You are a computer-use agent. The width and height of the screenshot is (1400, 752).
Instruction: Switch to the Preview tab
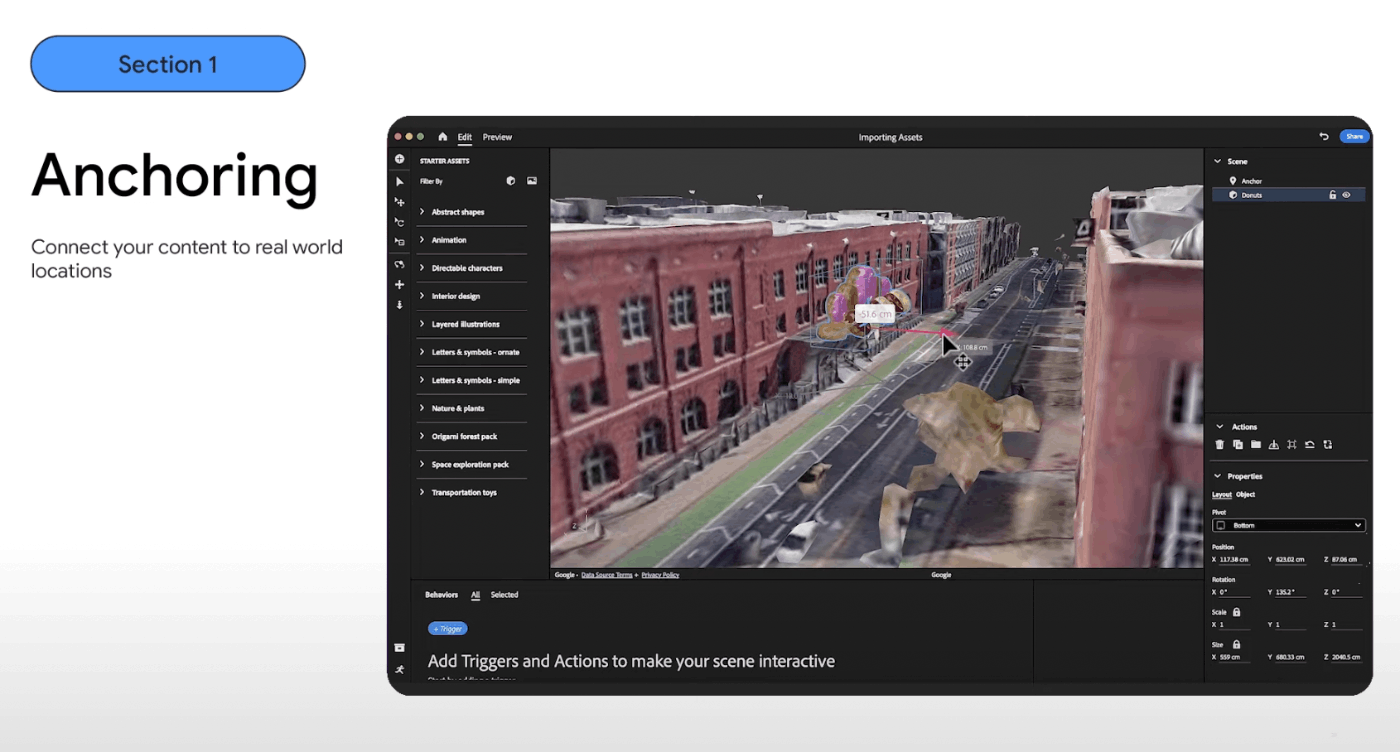[497, 136]
